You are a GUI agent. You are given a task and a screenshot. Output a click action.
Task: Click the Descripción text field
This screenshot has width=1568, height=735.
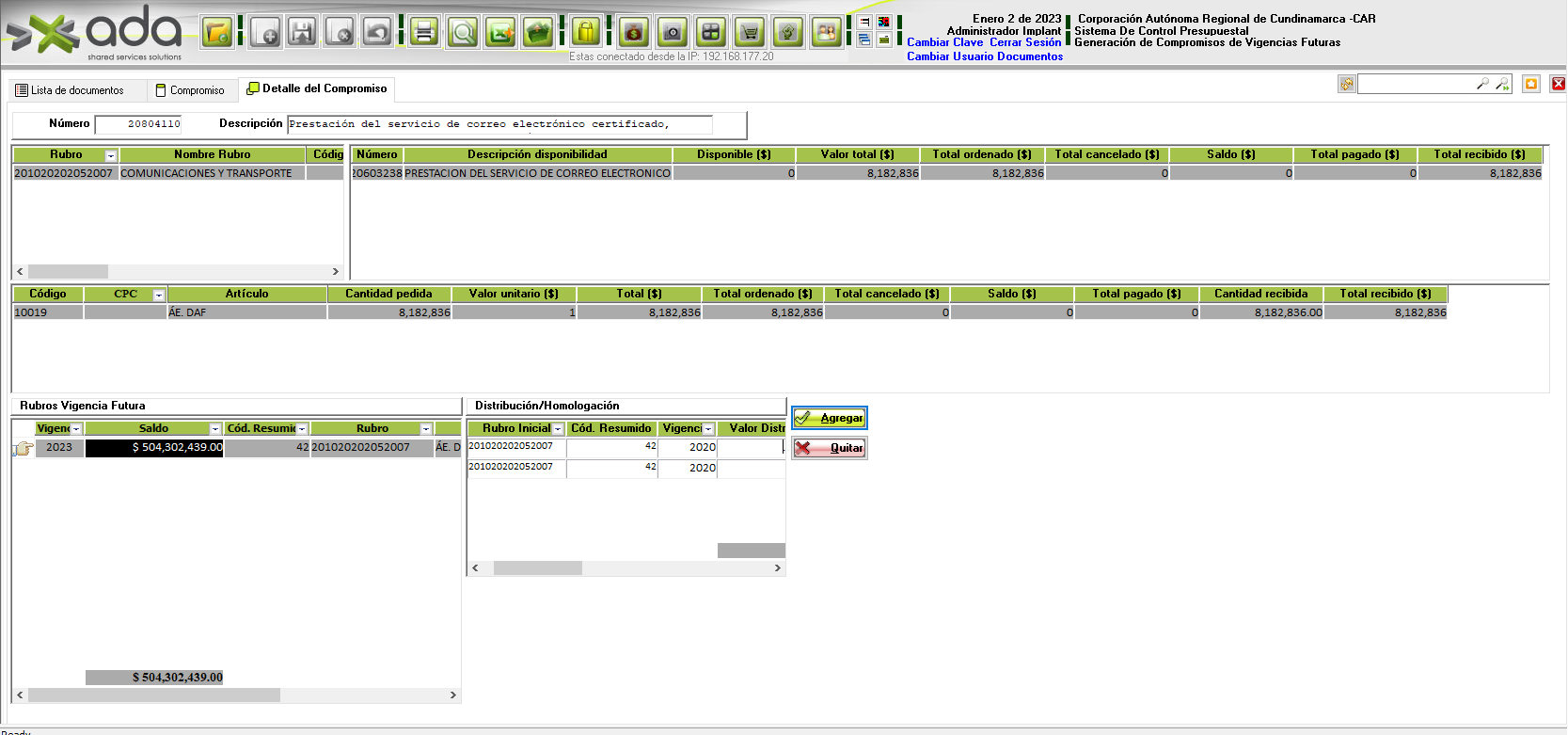pyautogui.click(x=499, y=124)
